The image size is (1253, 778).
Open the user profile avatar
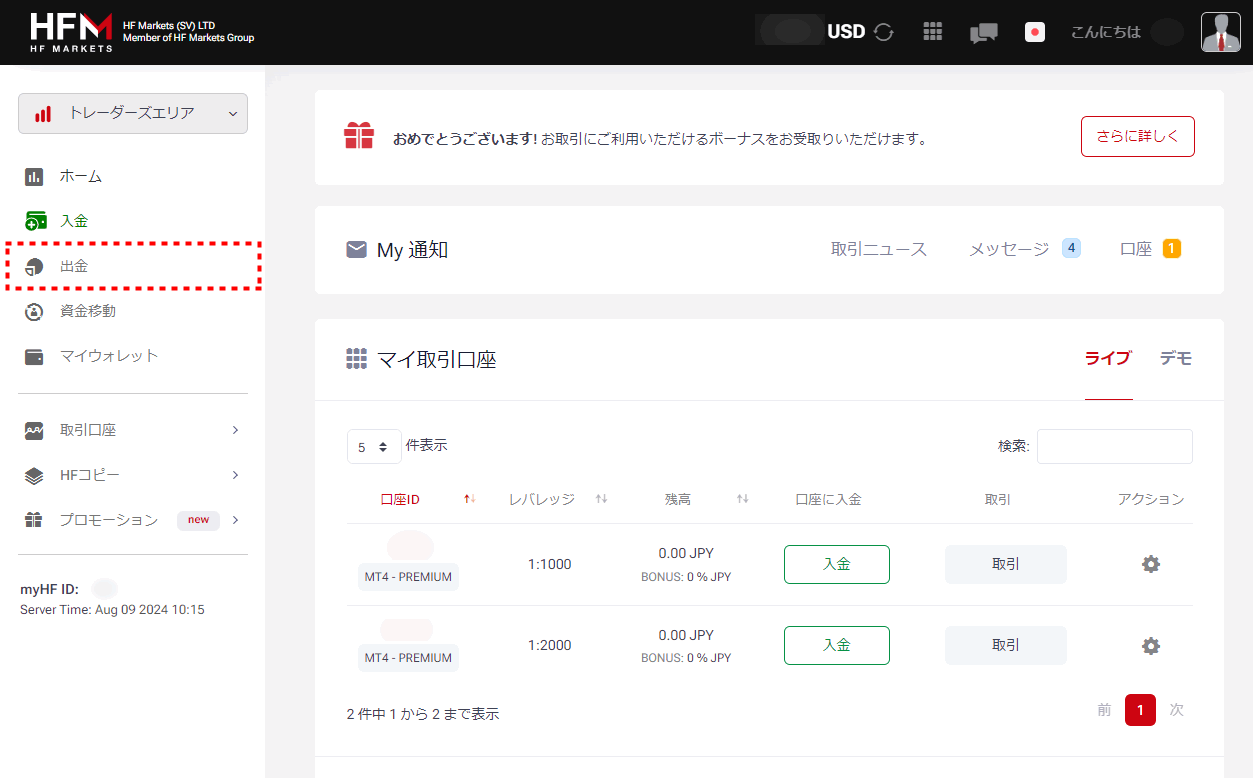pos(1220,32)
